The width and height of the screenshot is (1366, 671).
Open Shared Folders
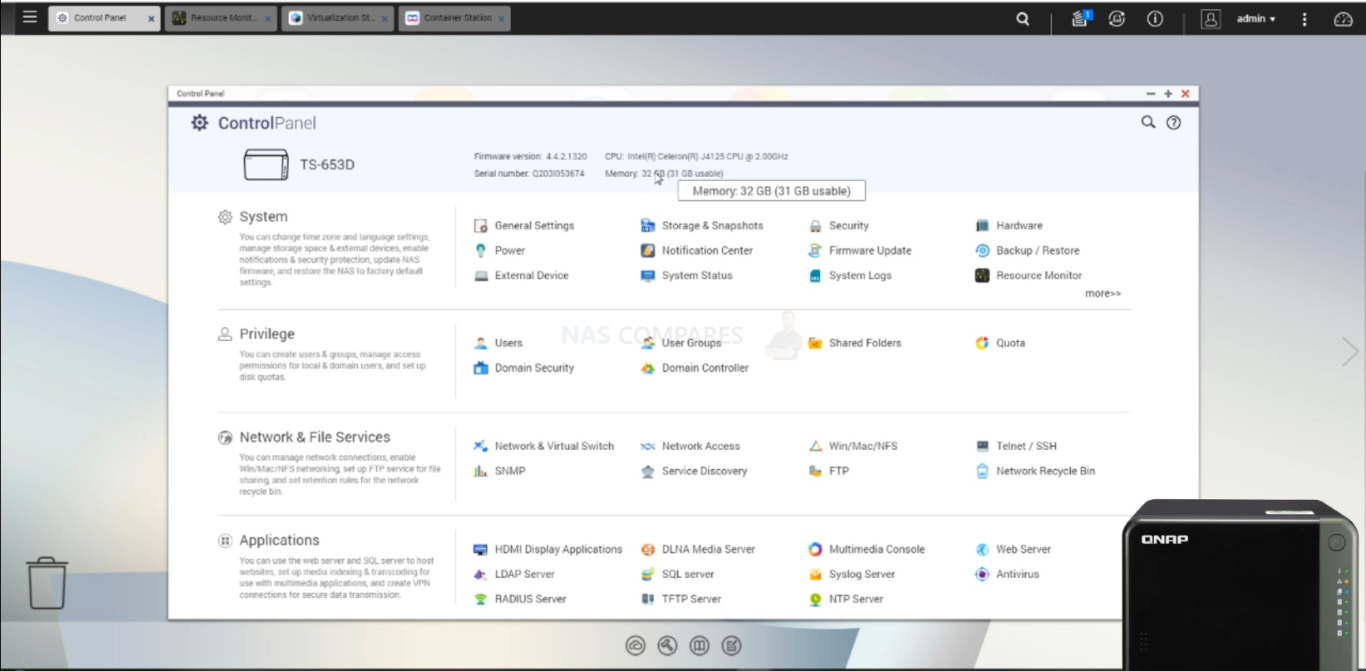855,343
